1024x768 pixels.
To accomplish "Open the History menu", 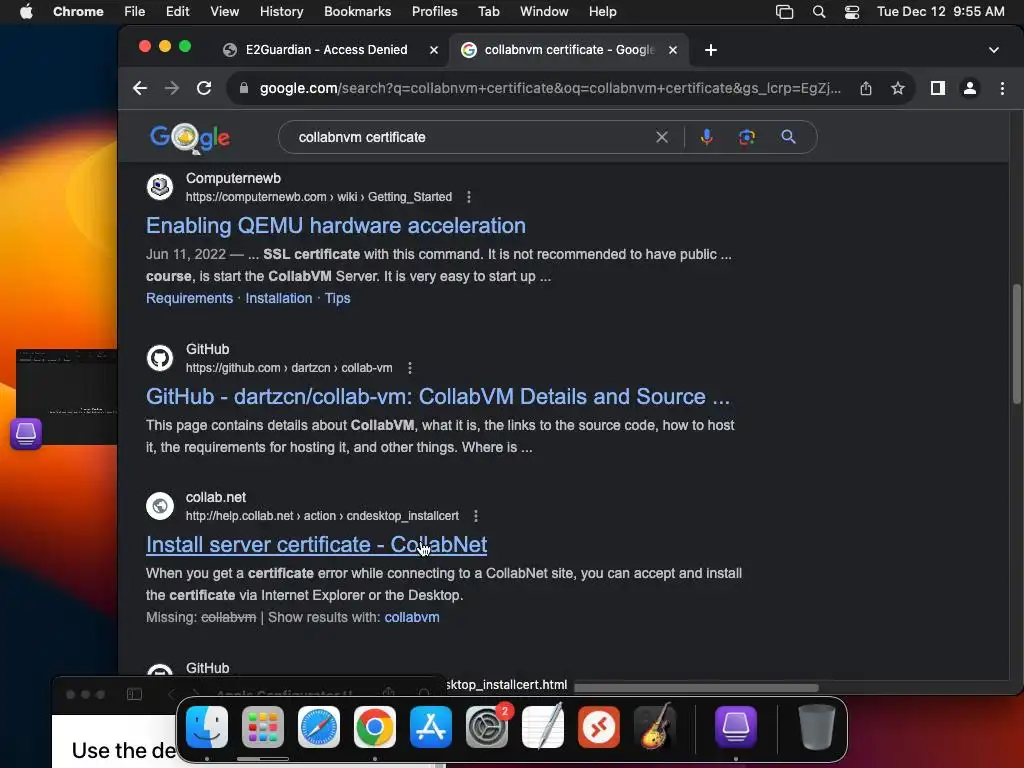I will (x=281, y=12).
